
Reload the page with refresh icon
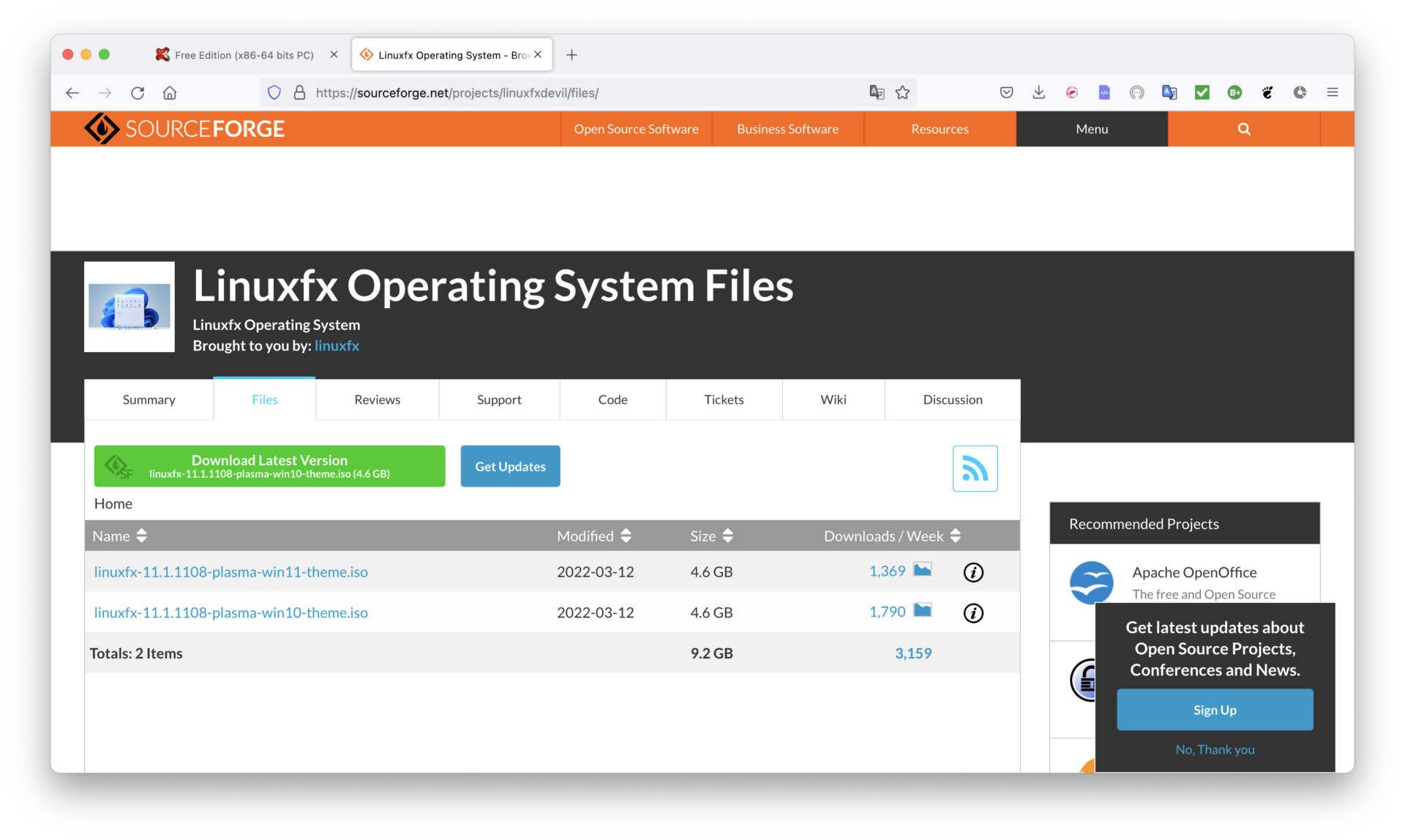pos(138,93)
